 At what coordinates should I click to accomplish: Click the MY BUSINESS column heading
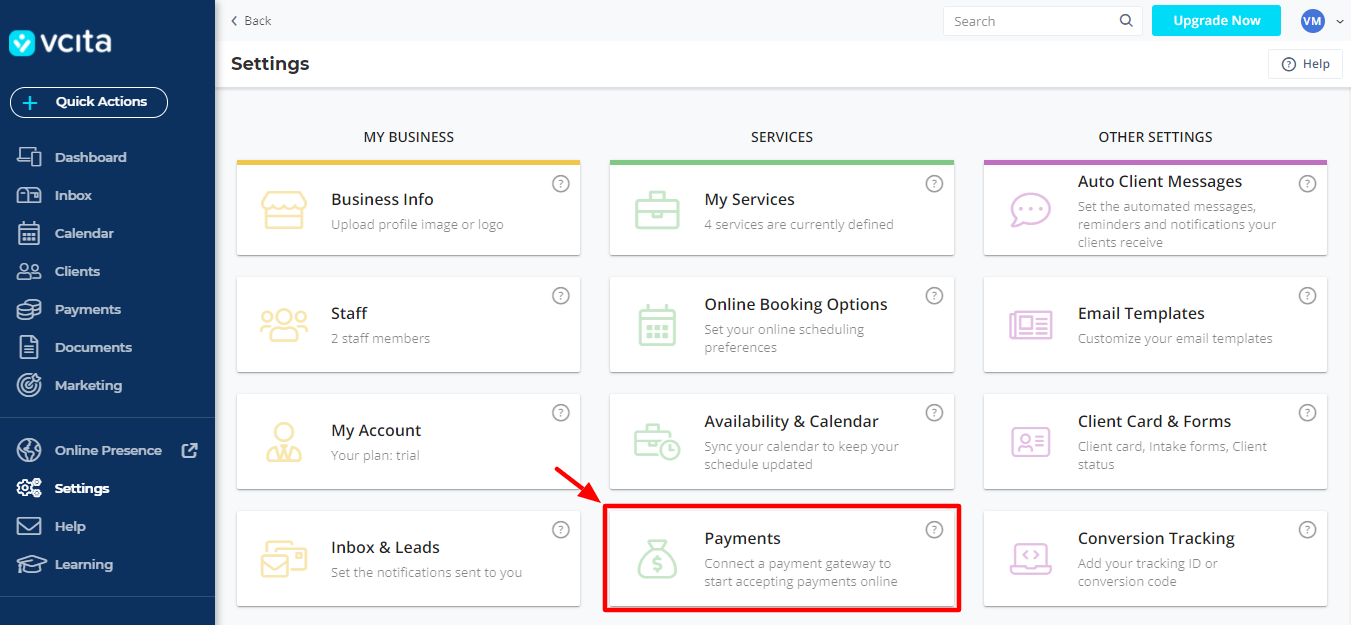coord(408,137)
